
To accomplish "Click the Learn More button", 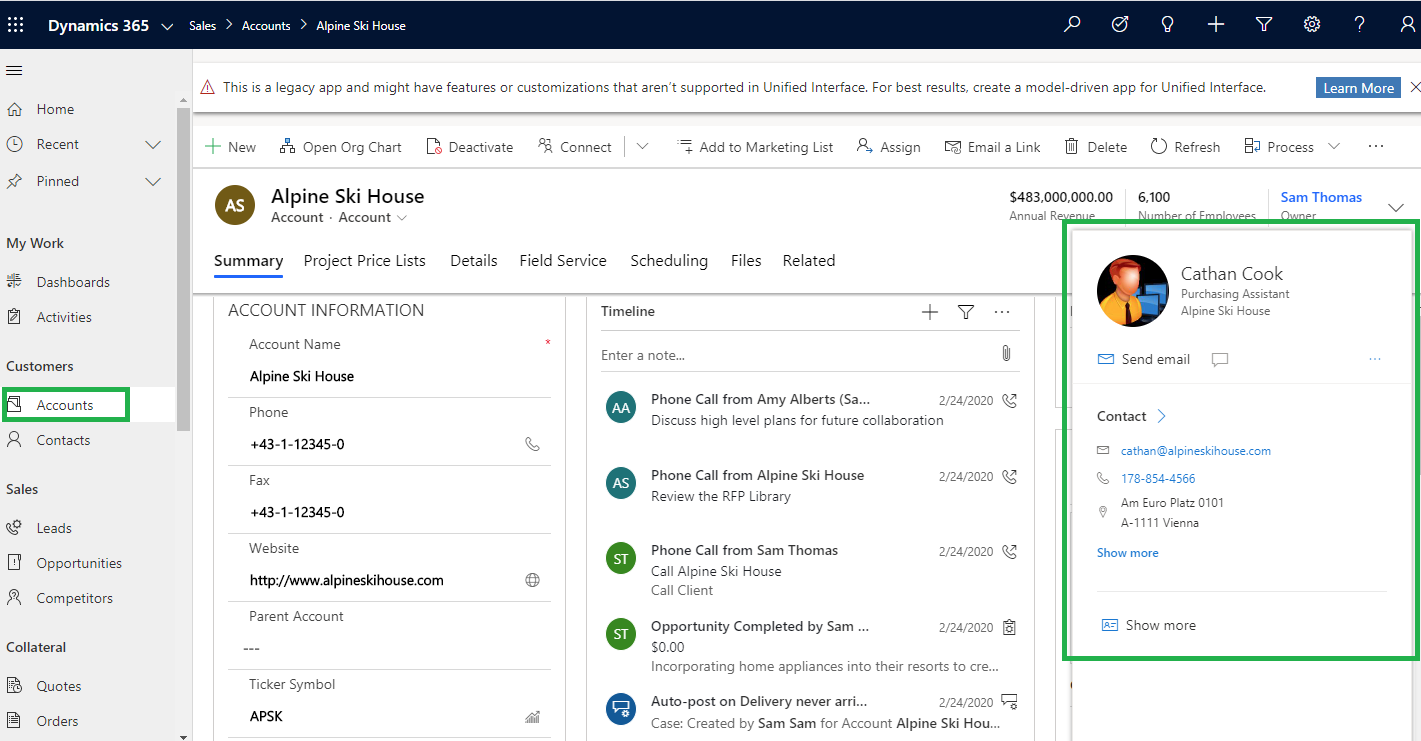I will click(1357, 88).
